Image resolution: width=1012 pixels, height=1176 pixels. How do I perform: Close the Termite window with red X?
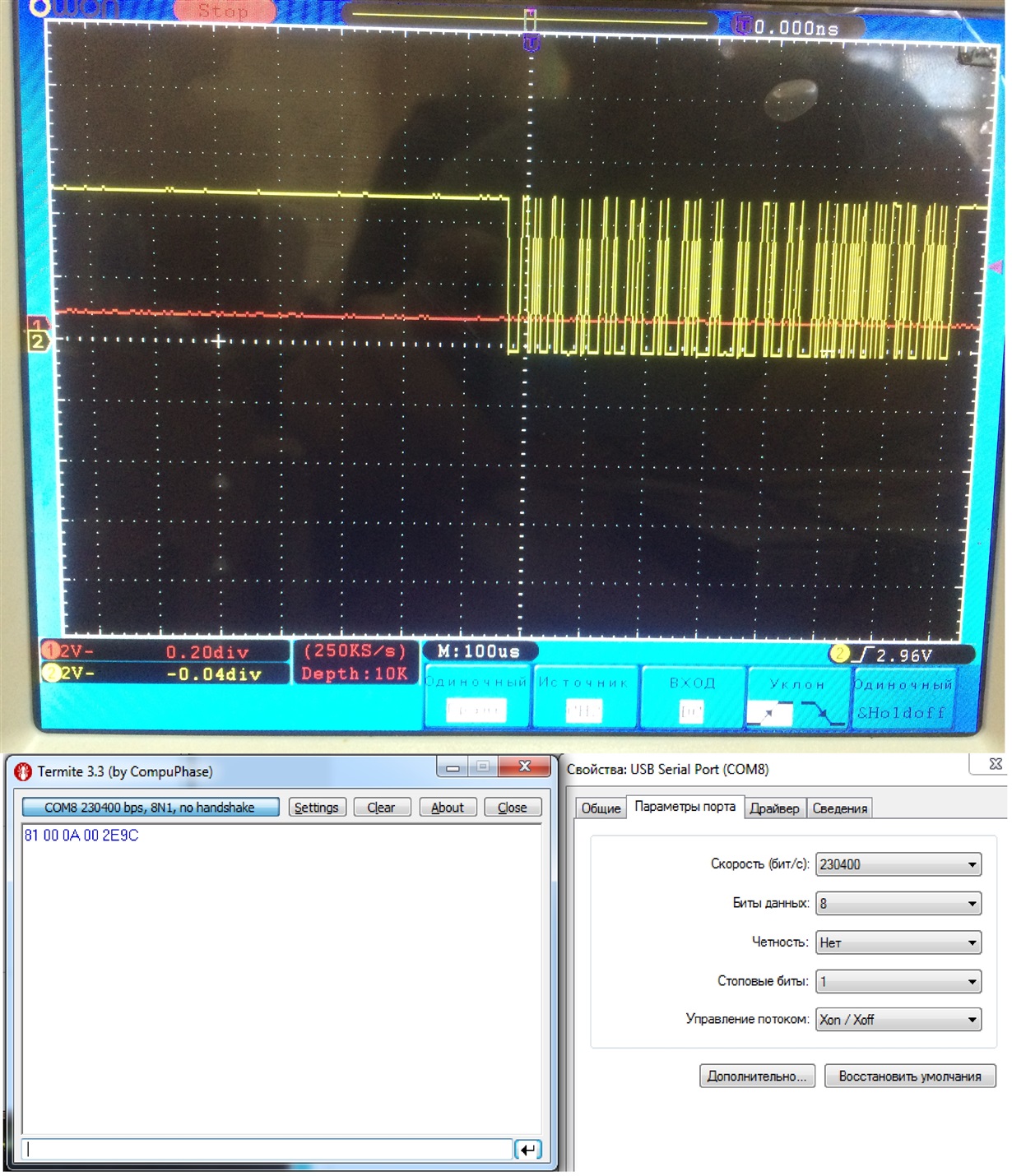[x=524, y=767]
